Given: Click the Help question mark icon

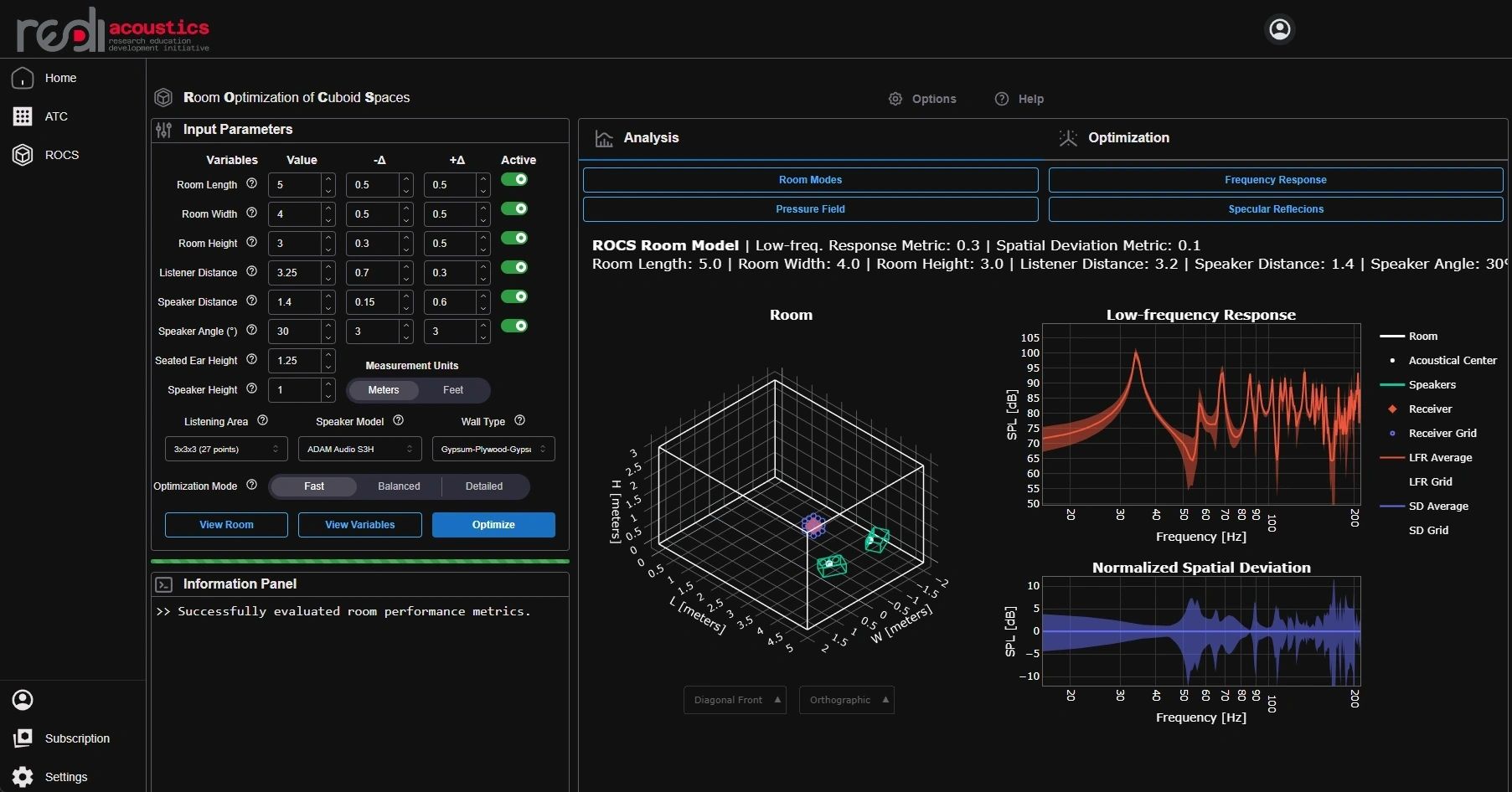Looking at the screenshot, I should [x=1002, y=99].
